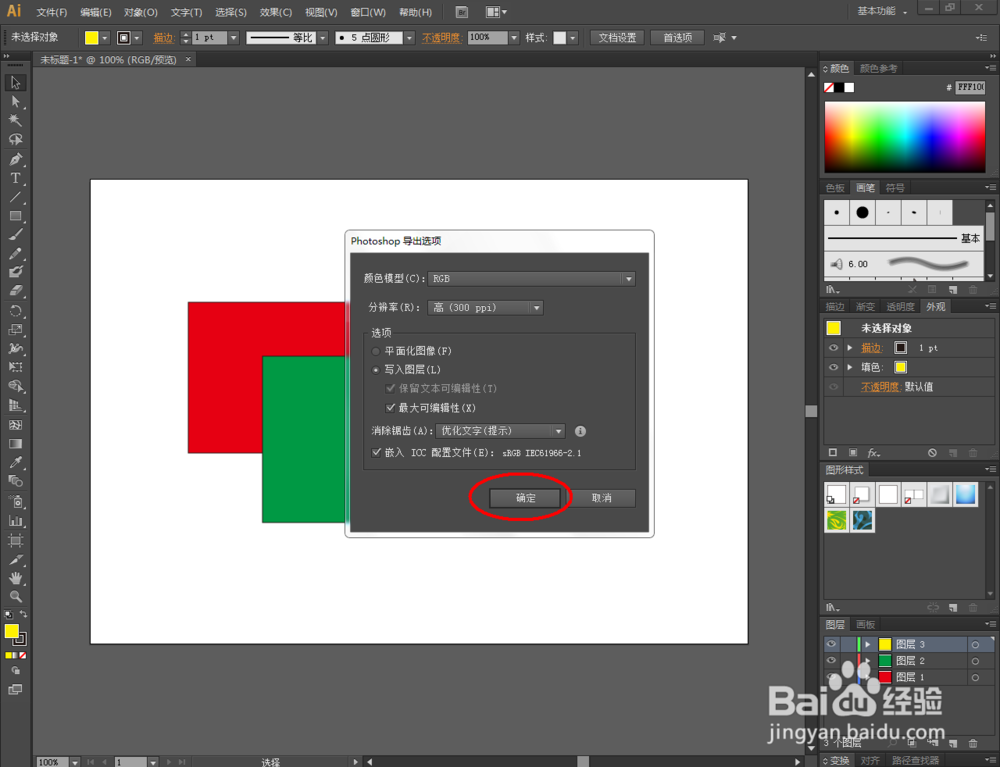Click the fx add effect icon
Image resolution: width=1000 pixels, height=767 pixels.
874,453
